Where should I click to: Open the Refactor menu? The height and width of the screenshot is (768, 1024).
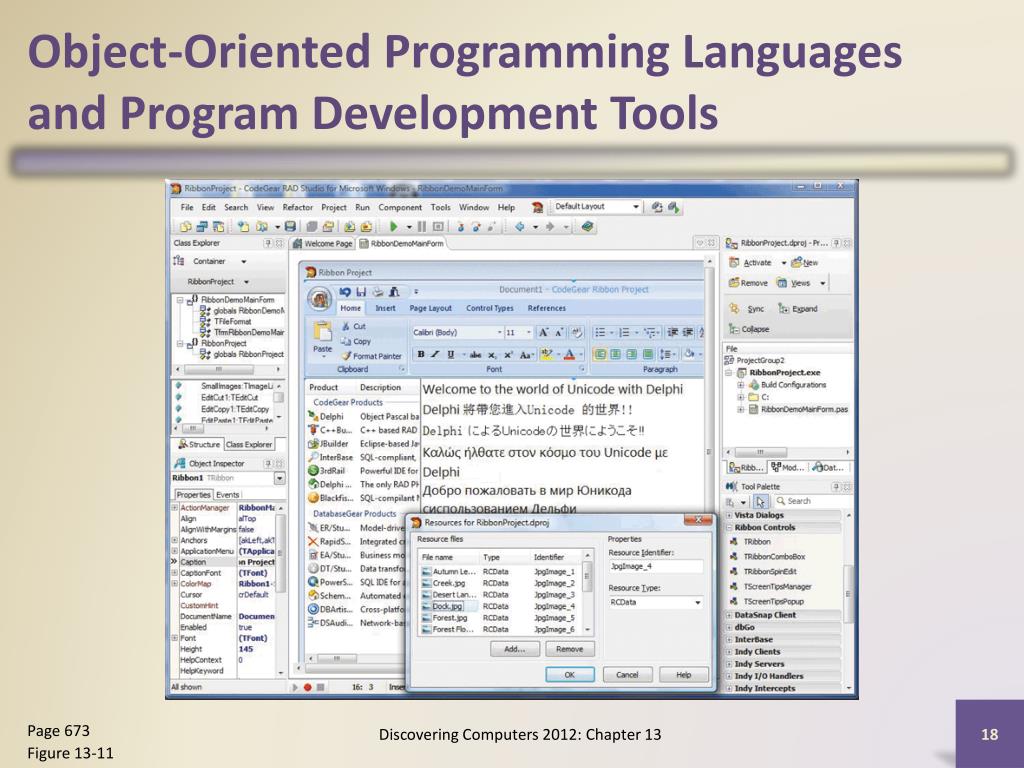point(297,207)
